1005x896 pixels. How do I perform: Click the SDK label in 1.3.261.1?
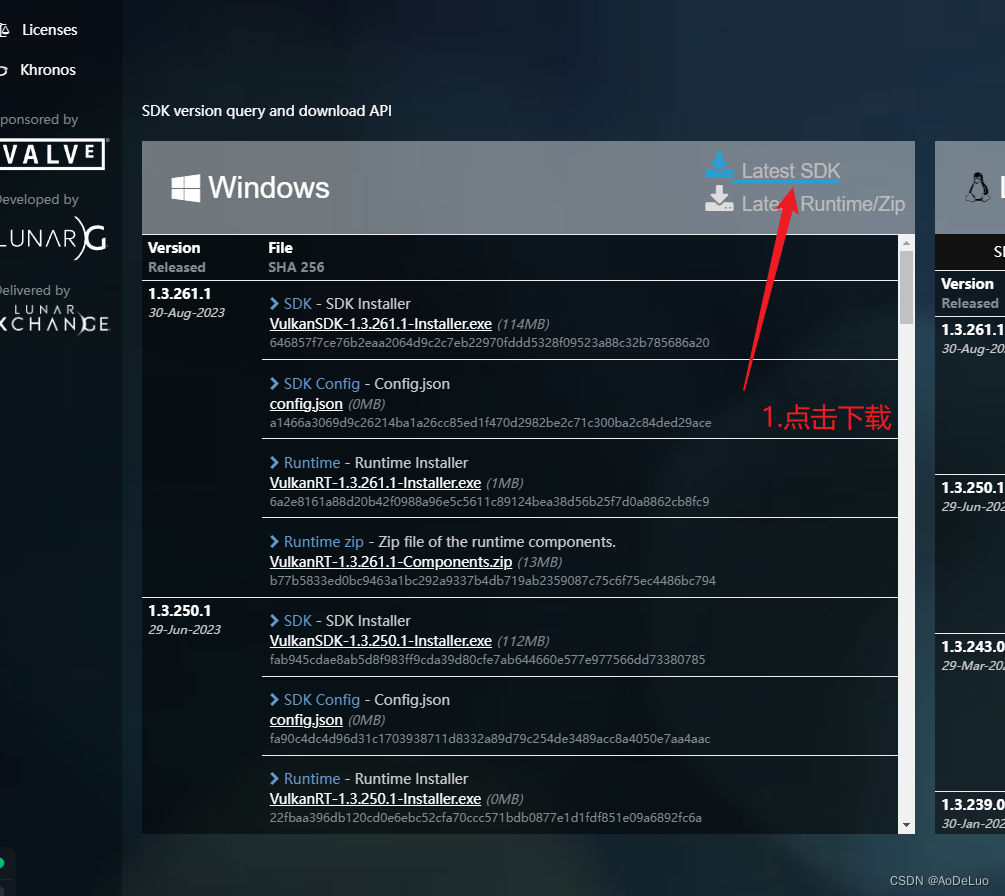pyautogui.click(x=297, y=303)
